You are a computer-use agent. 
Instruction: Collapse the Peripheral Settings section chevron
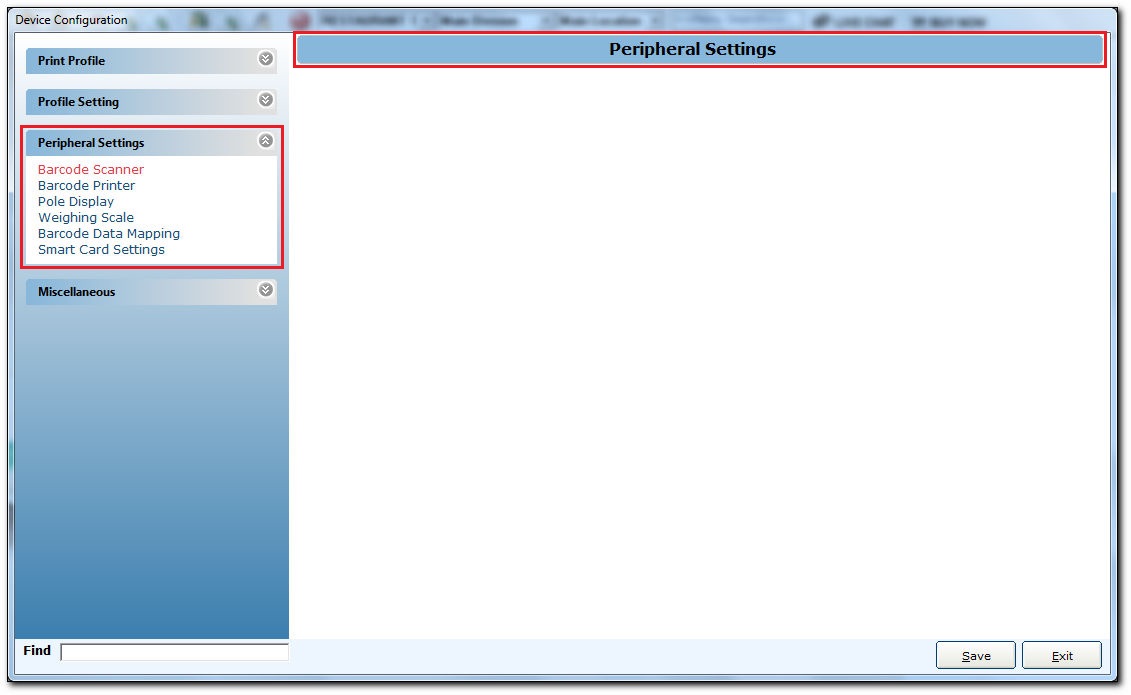(266, 141)
